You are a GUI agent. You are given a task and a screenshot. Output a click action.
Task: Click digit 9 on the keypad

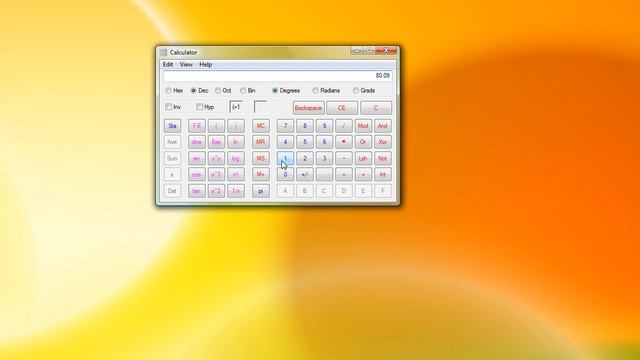(324, 126)
